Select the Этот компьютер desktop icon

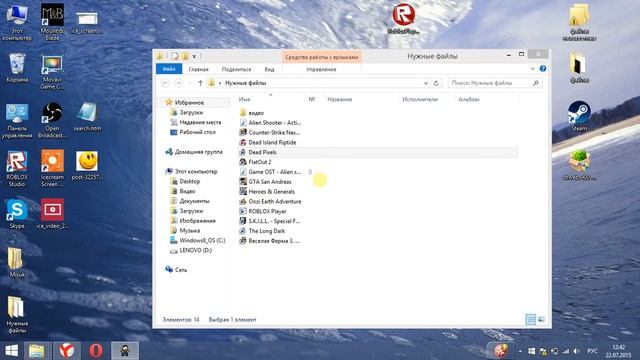pos(17,22)
